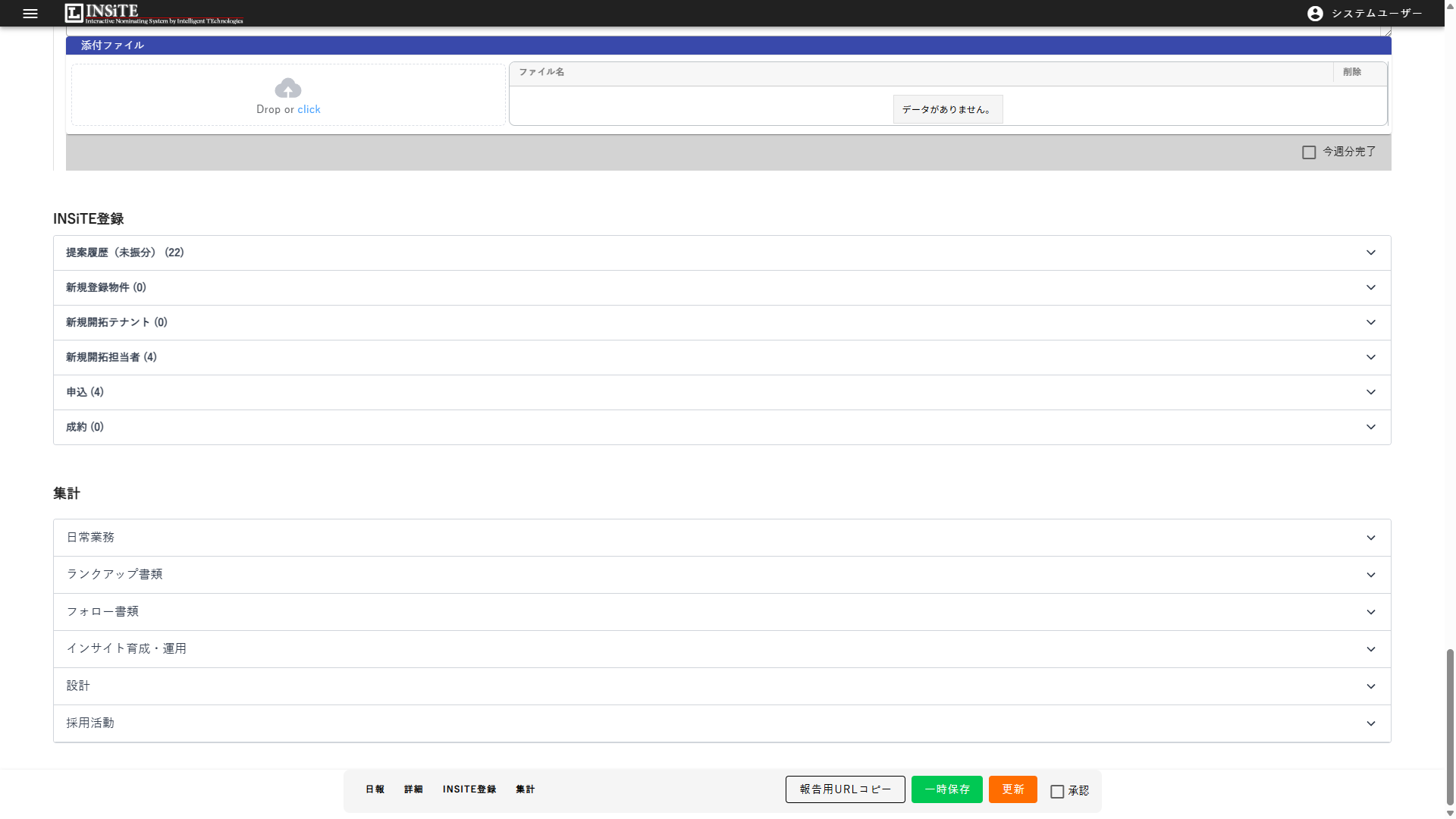Click the INSiTE logo
This screenshot has width=1456, height=819.
[x=154, y=14]
